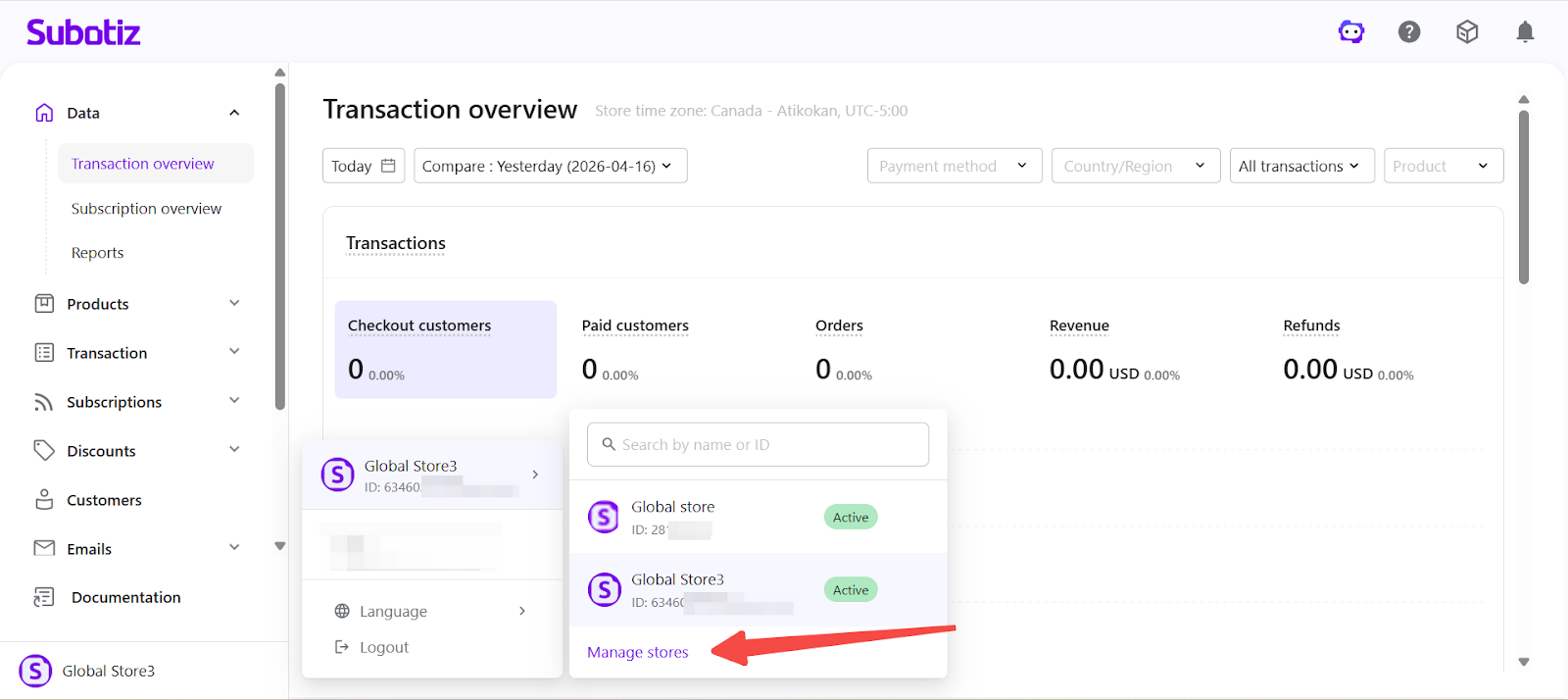Open the All transactions dropdown
The height and width of the screenshot is (700, 1568).
point(1301,166)
